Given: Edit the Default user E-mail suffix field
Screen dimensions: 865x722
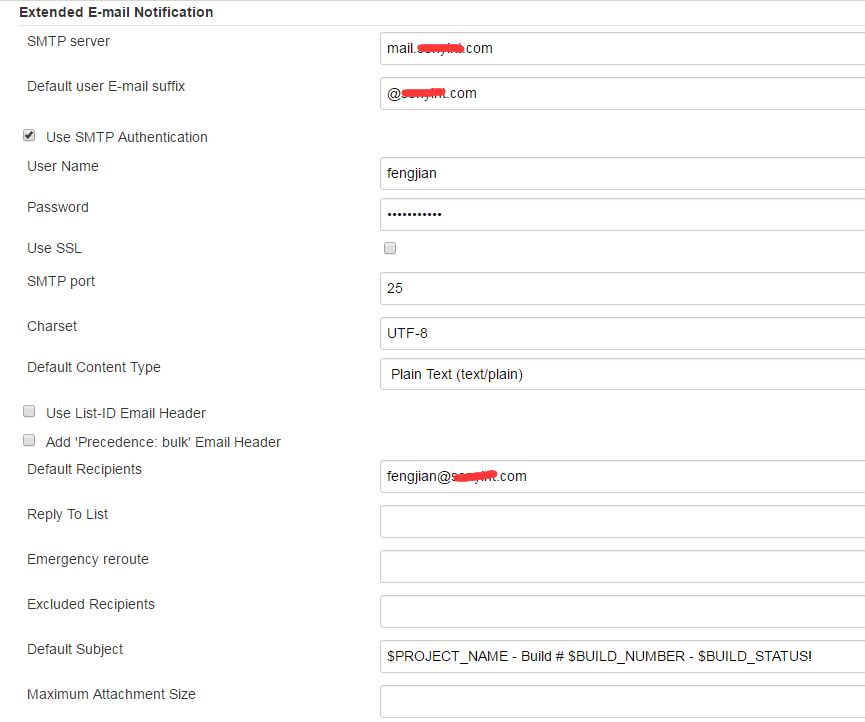Looking at the screenshot, I should click(x=622, y=93).
